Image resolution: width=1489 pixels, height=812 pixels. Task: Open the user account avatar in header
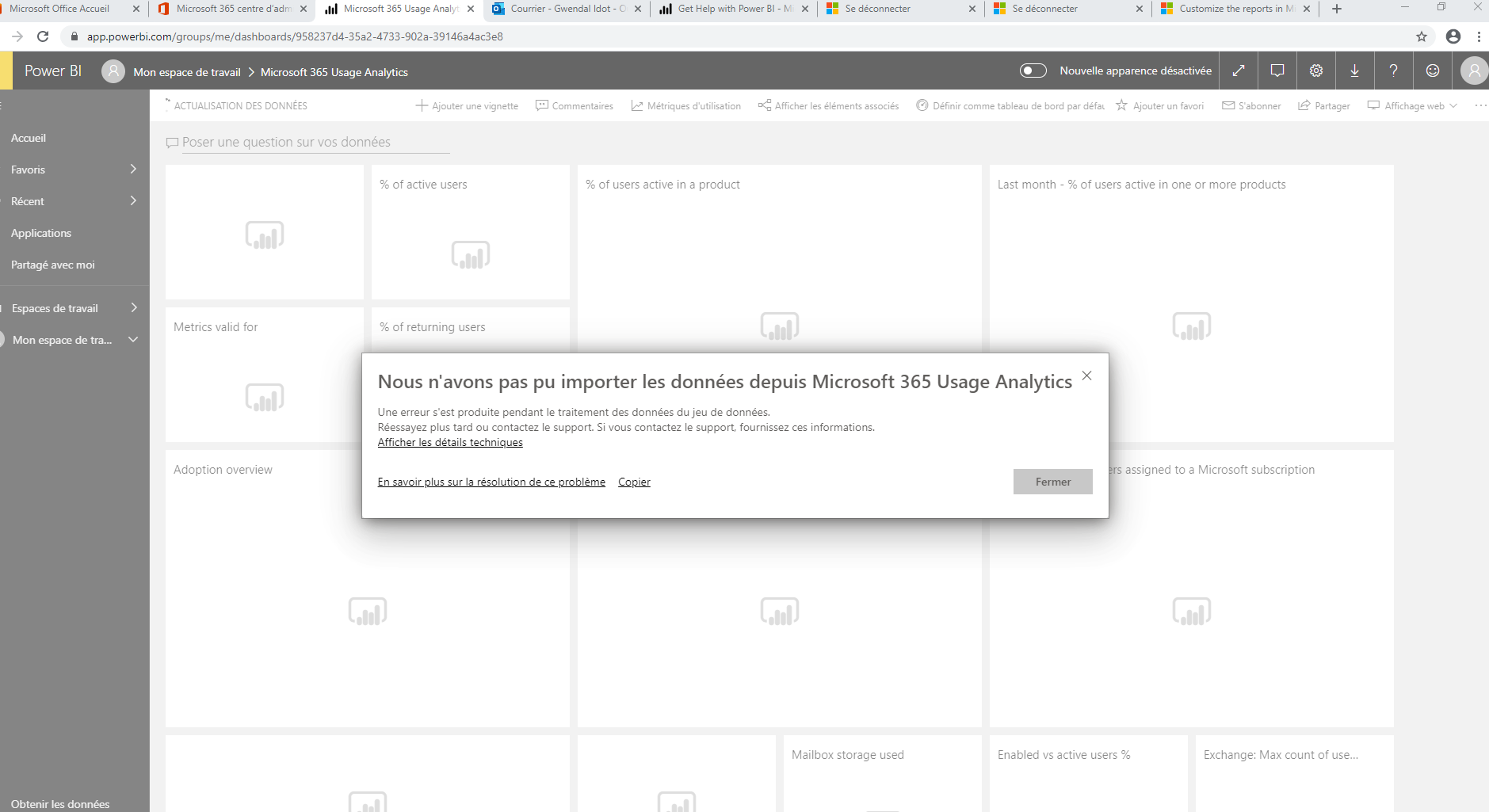tap(1474, 71)
